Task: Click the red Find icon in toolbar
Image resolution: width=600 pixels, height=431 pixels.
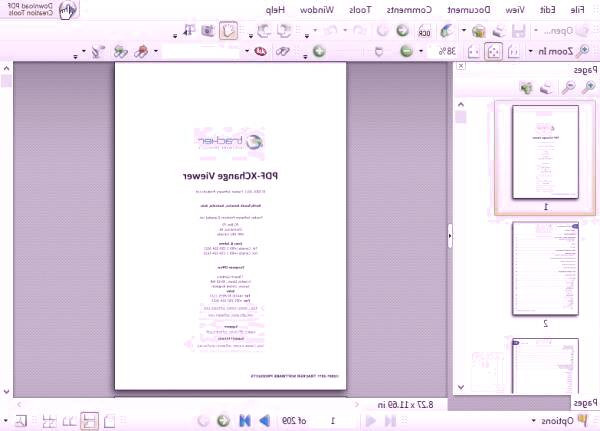Action: (x=261, y=51)
